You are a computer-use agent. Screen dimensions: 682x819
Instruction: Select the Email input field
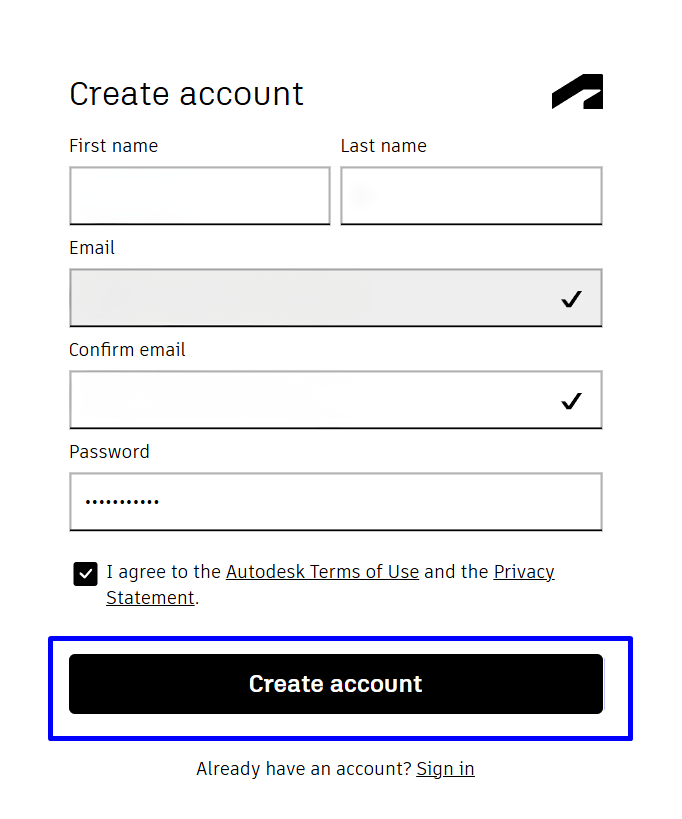click(x=336, y=298)
